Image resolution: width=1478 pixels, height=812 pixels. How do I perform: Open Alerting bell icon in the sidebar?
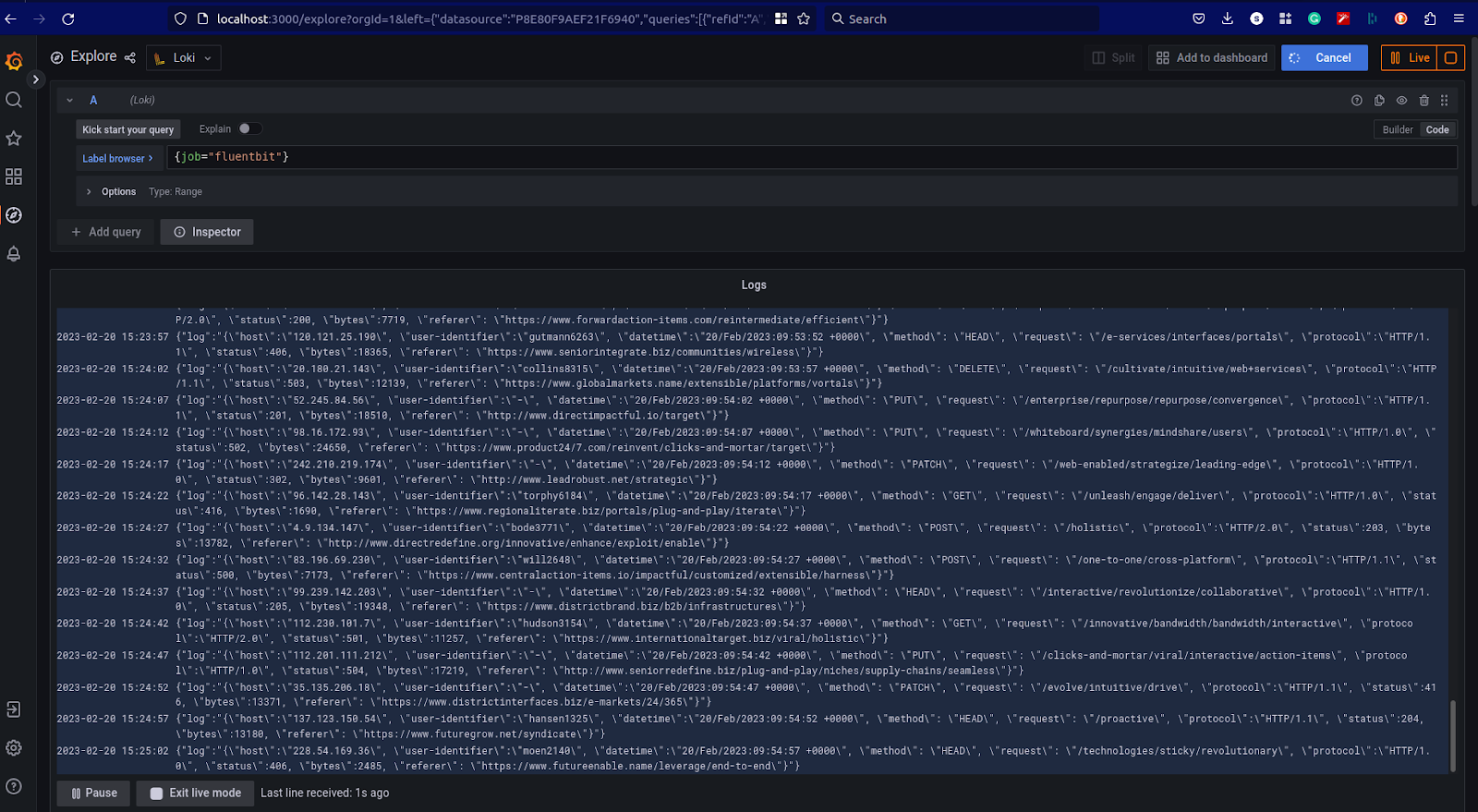[x=14, y=253]
